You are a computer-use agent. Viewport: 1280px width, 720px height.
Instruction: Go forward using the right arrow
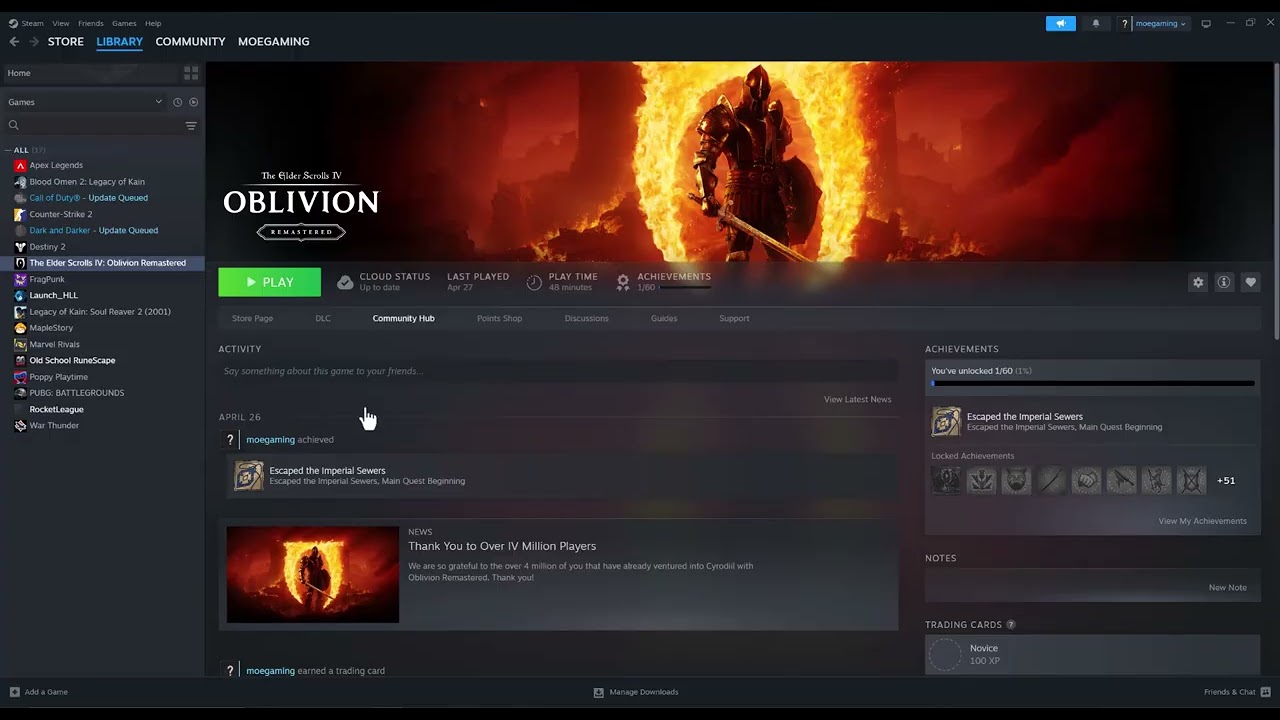coord(34,42)
